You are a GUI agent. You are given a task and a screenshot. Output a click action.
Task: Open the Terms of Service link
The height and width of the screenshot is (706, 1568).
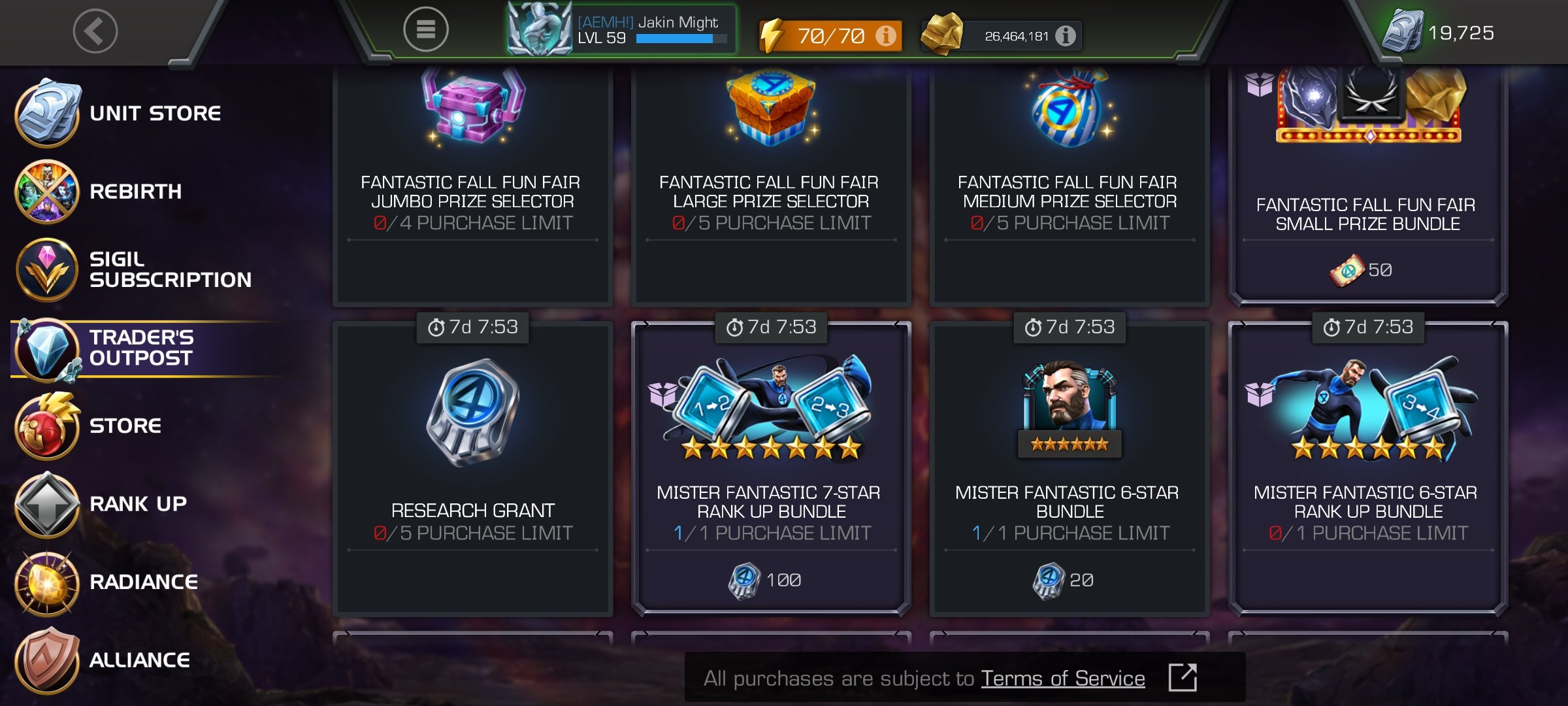click(1062, 679)
